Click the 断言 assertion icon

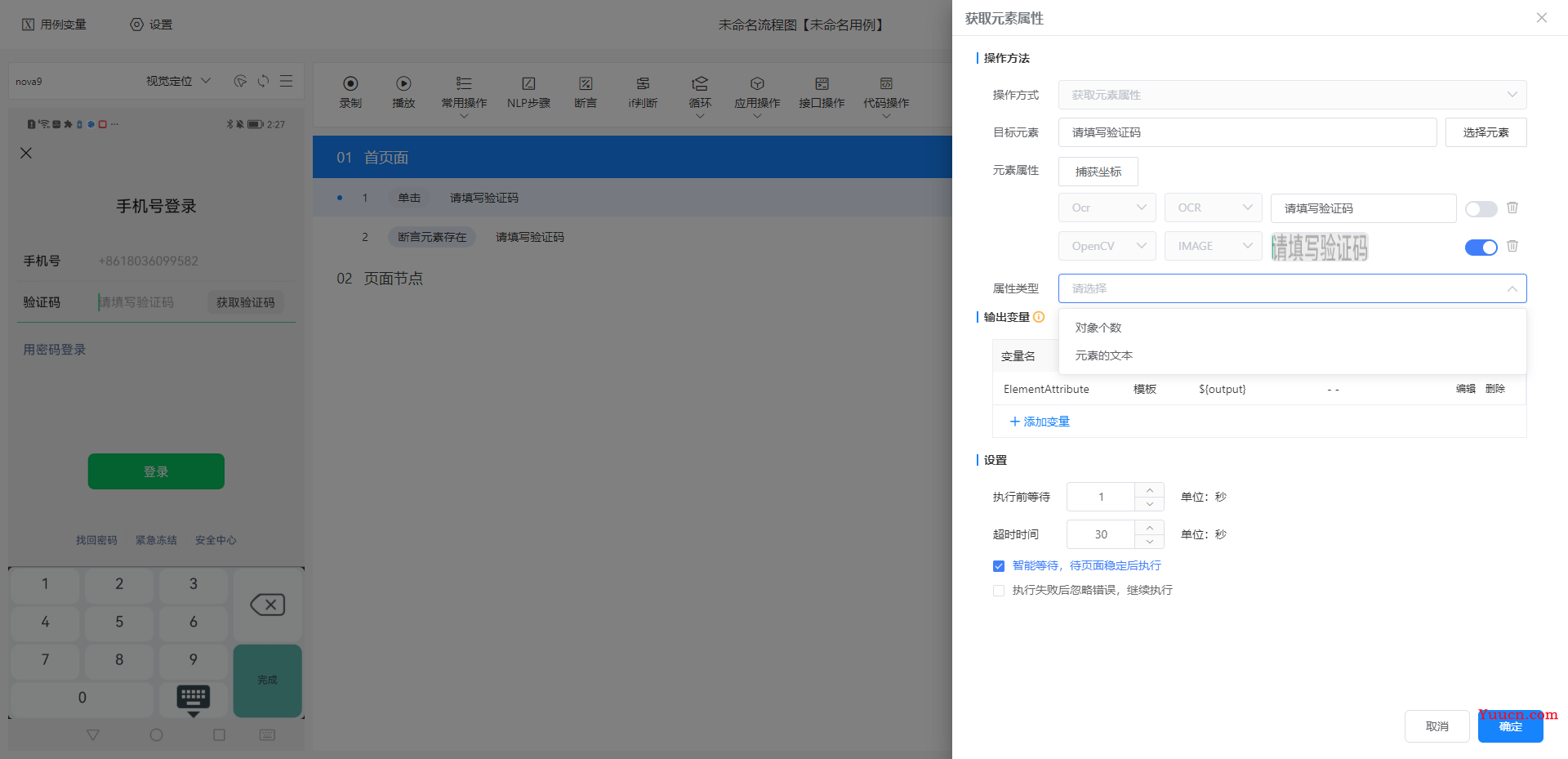(586, 83)
